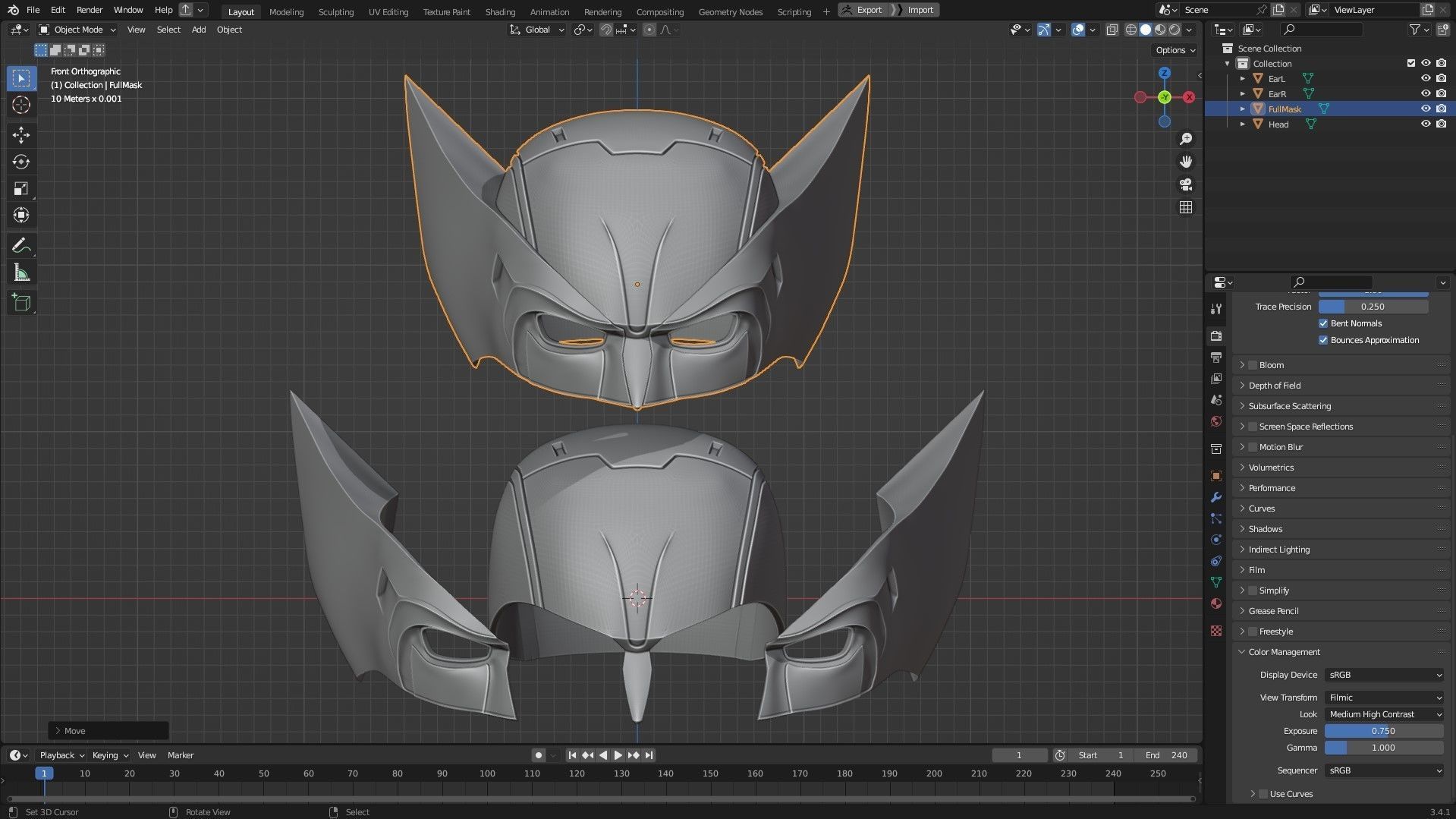Toggle camera view icon
Screen dimensions: 1456x819
[x=1186, y=184]
